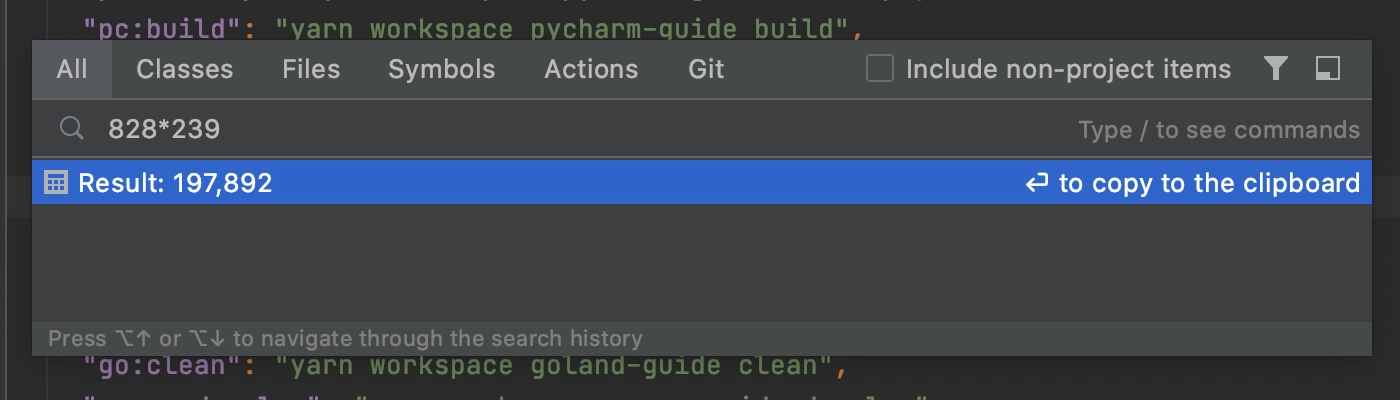Go to the Actions tab
This screenshot has height=400, width=1400.
coord(591,69)
